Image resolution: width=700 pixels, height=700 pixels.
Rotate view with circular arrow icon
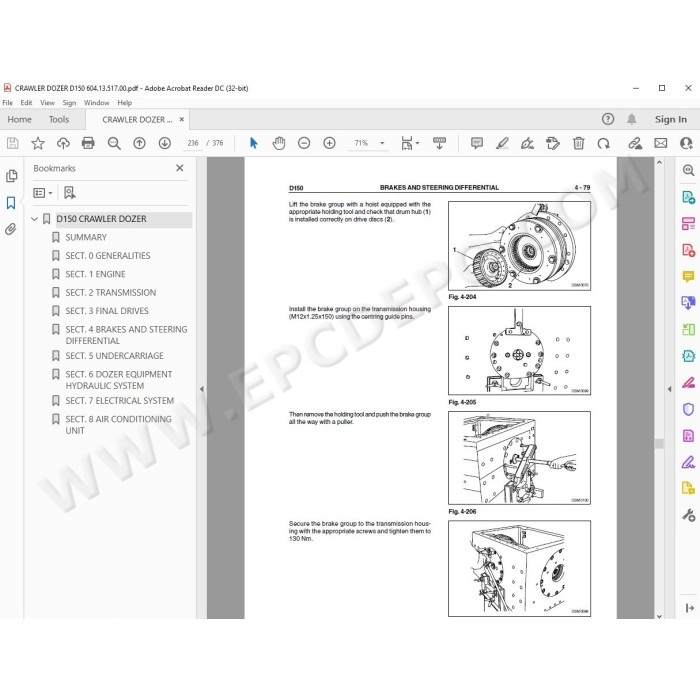[604, 143]
